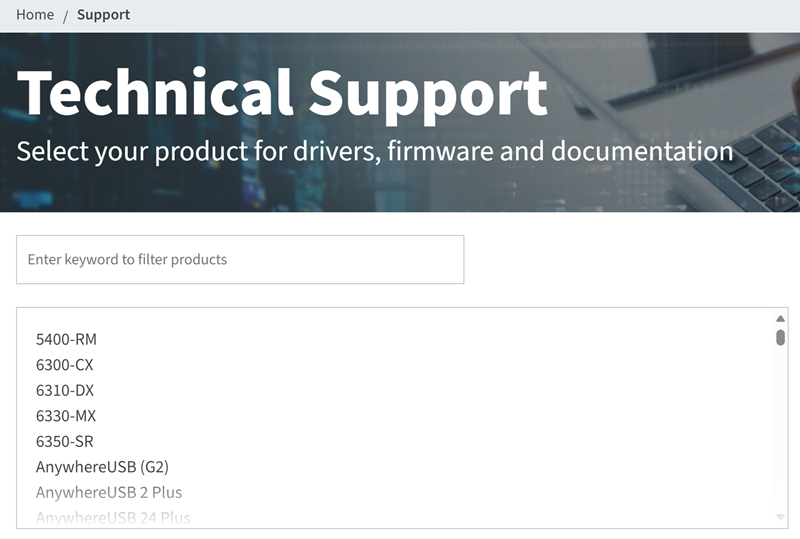Image resolution: width=800 pixels, height=539 pixels.
Task: Click the product list scrollbar thumb
Action: tap(780, 337)
